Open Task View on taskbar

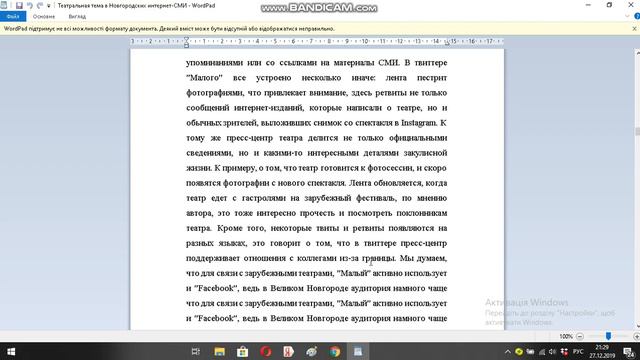tap(196, 351)
